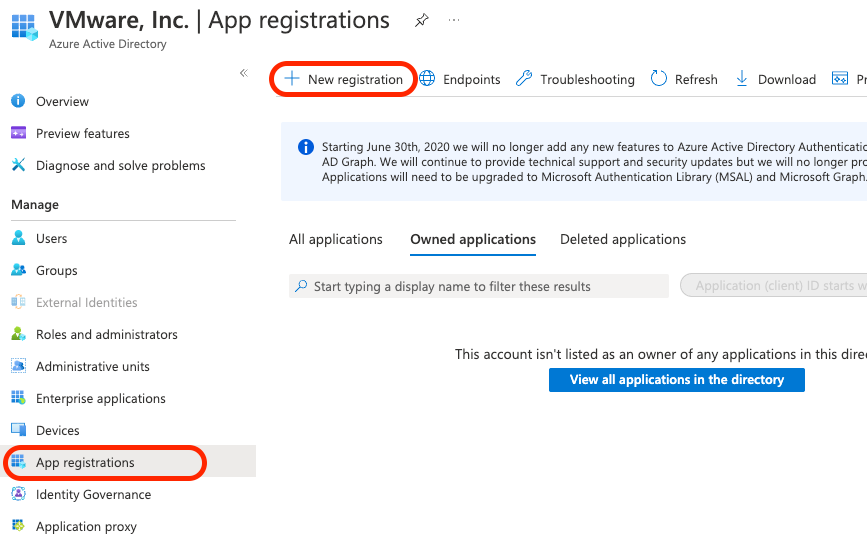Click the Overview info icon

(x=18, y=101)
